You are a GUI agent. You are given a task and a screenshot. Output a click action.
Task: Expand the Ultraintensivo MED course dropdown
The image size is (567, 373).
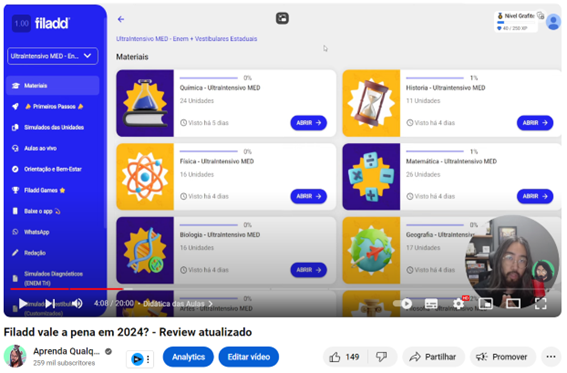[52, 56]
